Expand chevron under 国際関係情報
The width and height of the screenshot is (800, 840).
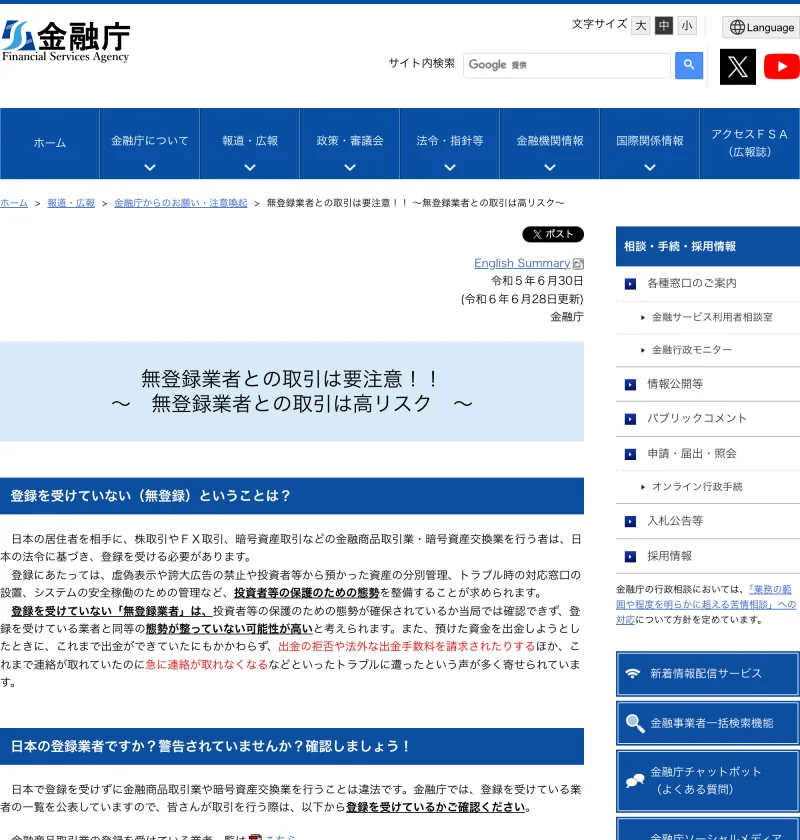point(650,167)
